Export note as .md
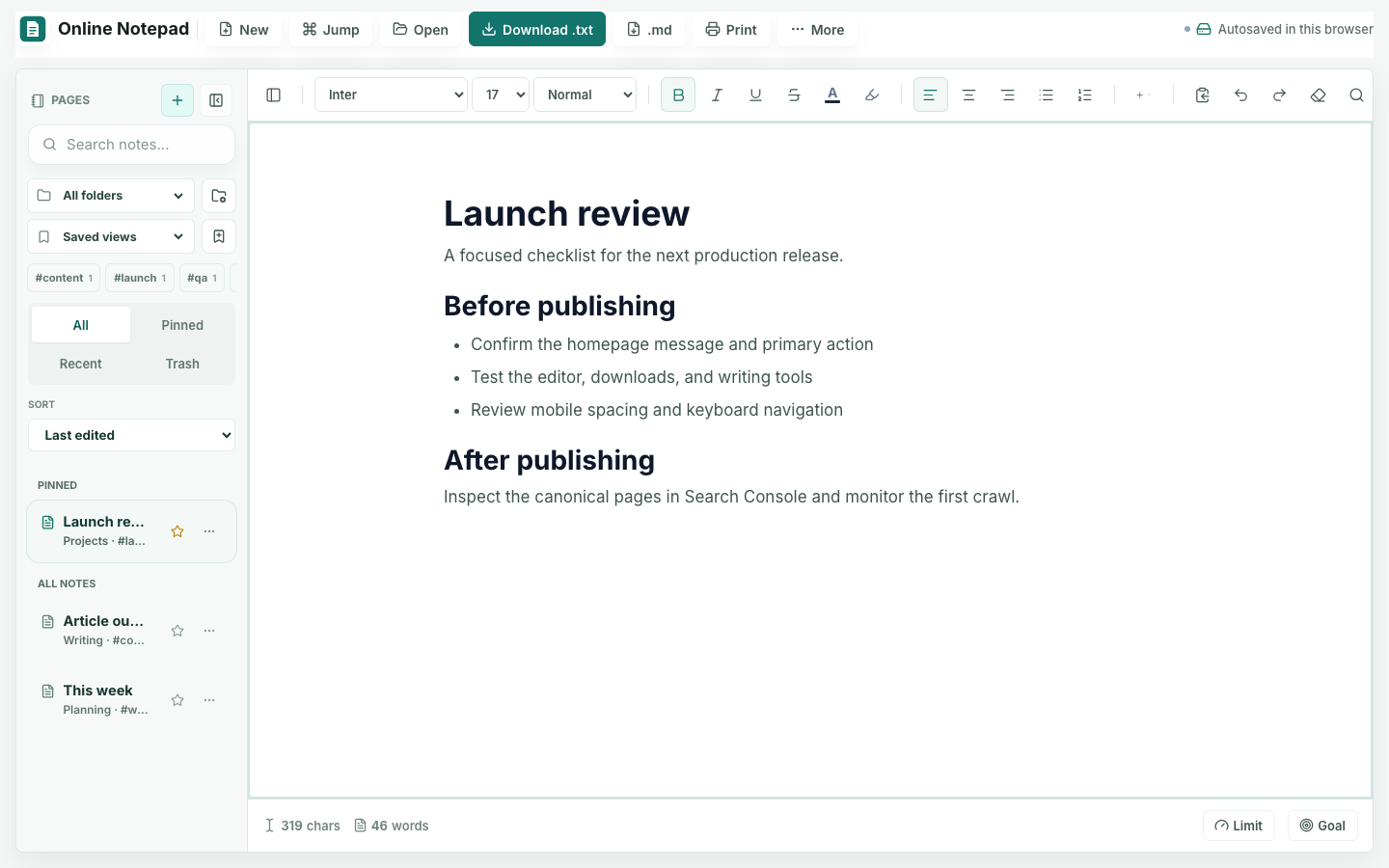This screenshot has height=868, width=1389. pos(649,30)
